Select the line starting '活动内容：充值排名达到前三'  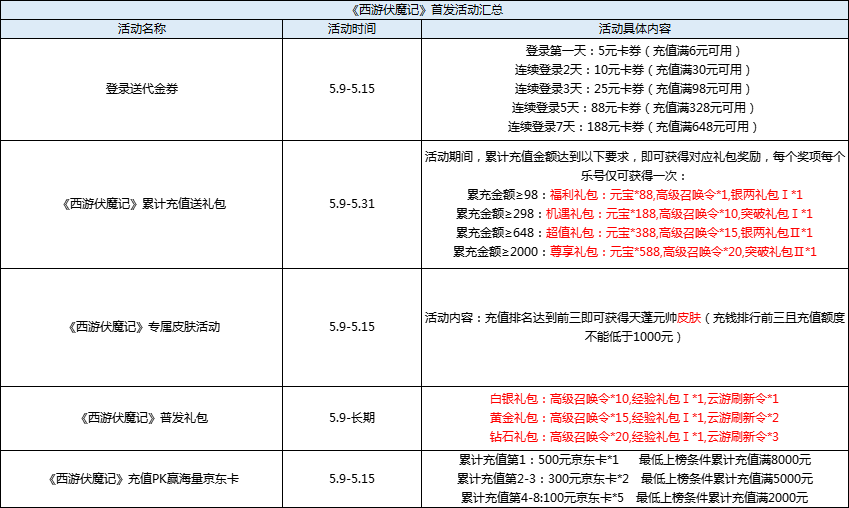635,318
